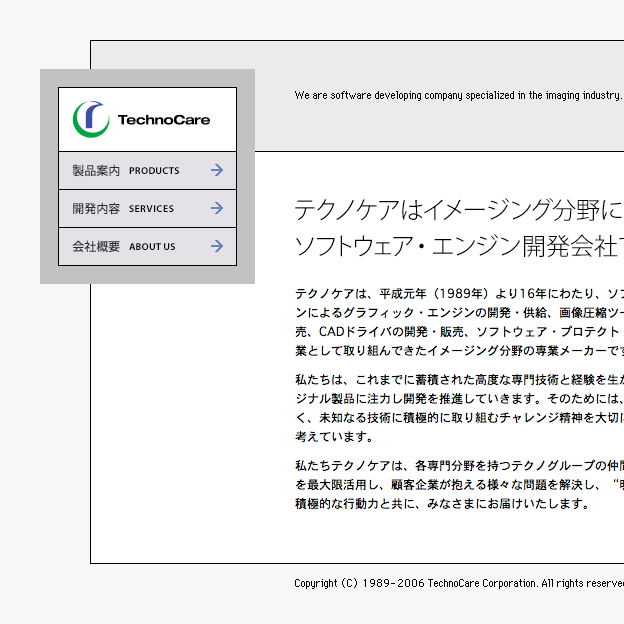Click the headline line starting with ソフトウェア・エンジン

coord(458,247)
